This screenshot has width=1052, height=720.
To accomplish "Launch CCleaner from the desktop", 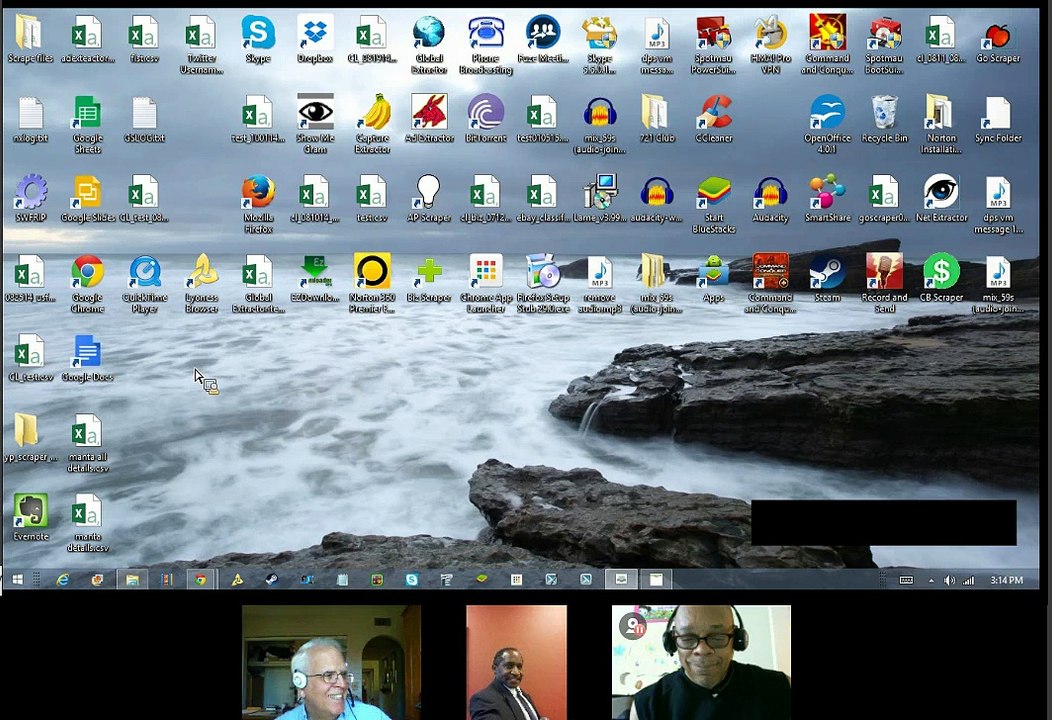I will (714, 114).
